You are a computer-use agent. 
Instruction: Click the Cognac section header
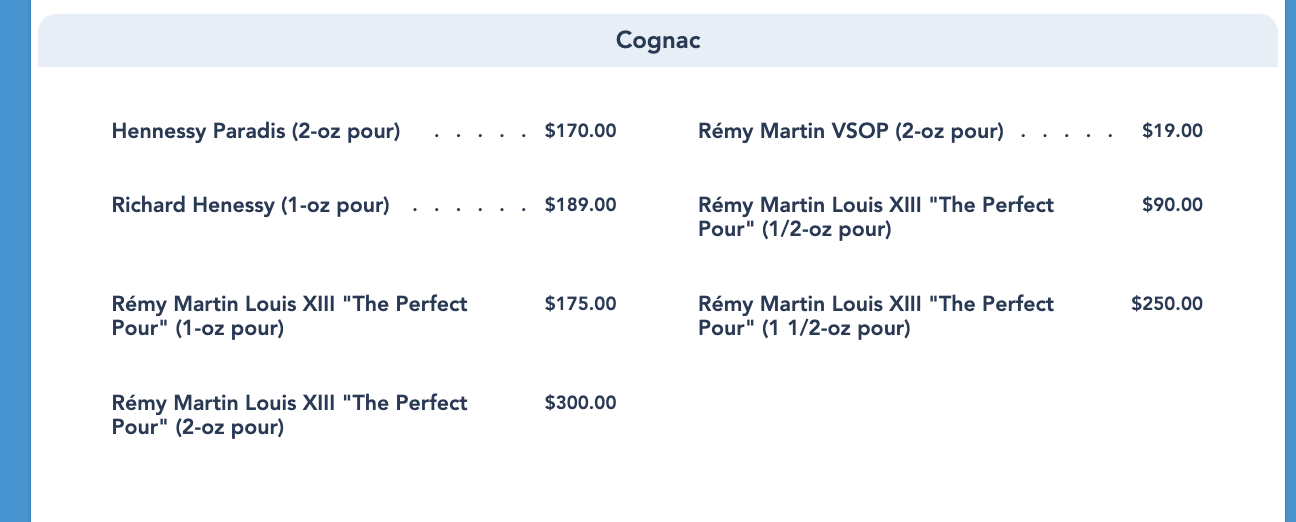658,41
